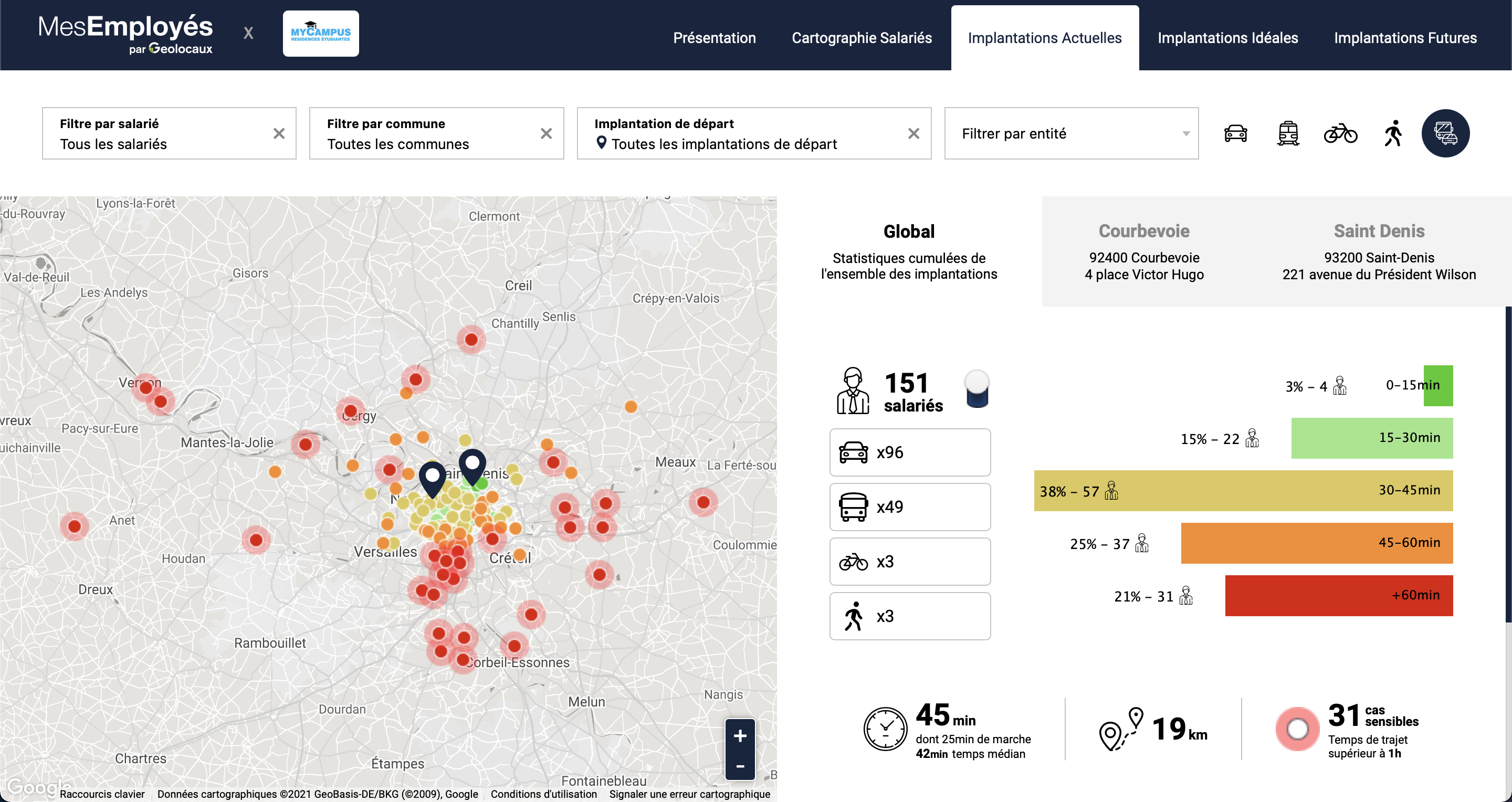1512x802 pixels.
Task: Toggle the bus x49 filter box
Action: pos(909,507)
